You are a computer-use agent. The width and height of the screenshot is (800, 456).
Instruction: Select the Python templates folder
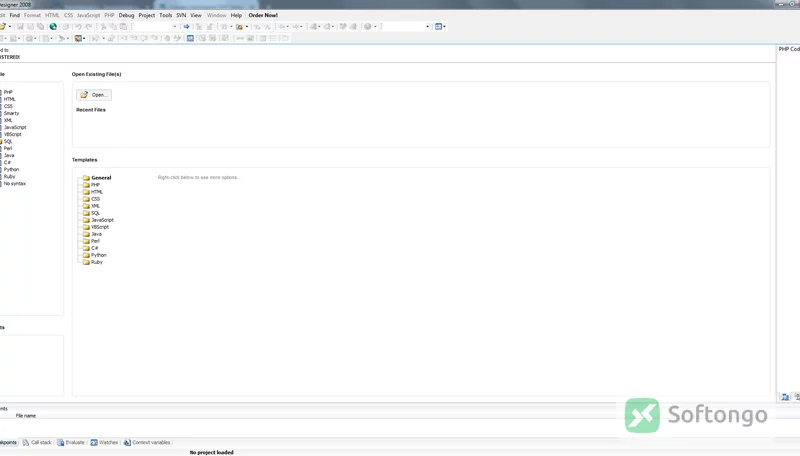(99, 255)
